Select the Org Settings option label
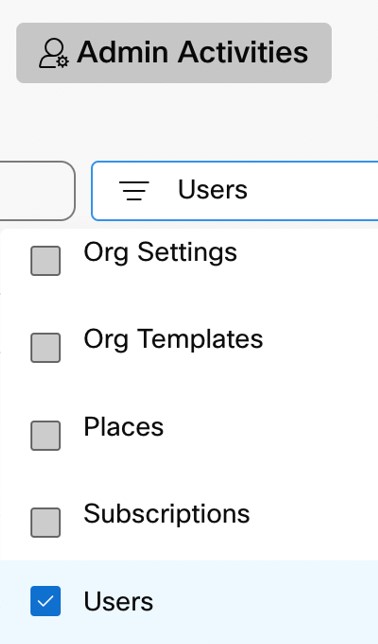 click(160, 253)
